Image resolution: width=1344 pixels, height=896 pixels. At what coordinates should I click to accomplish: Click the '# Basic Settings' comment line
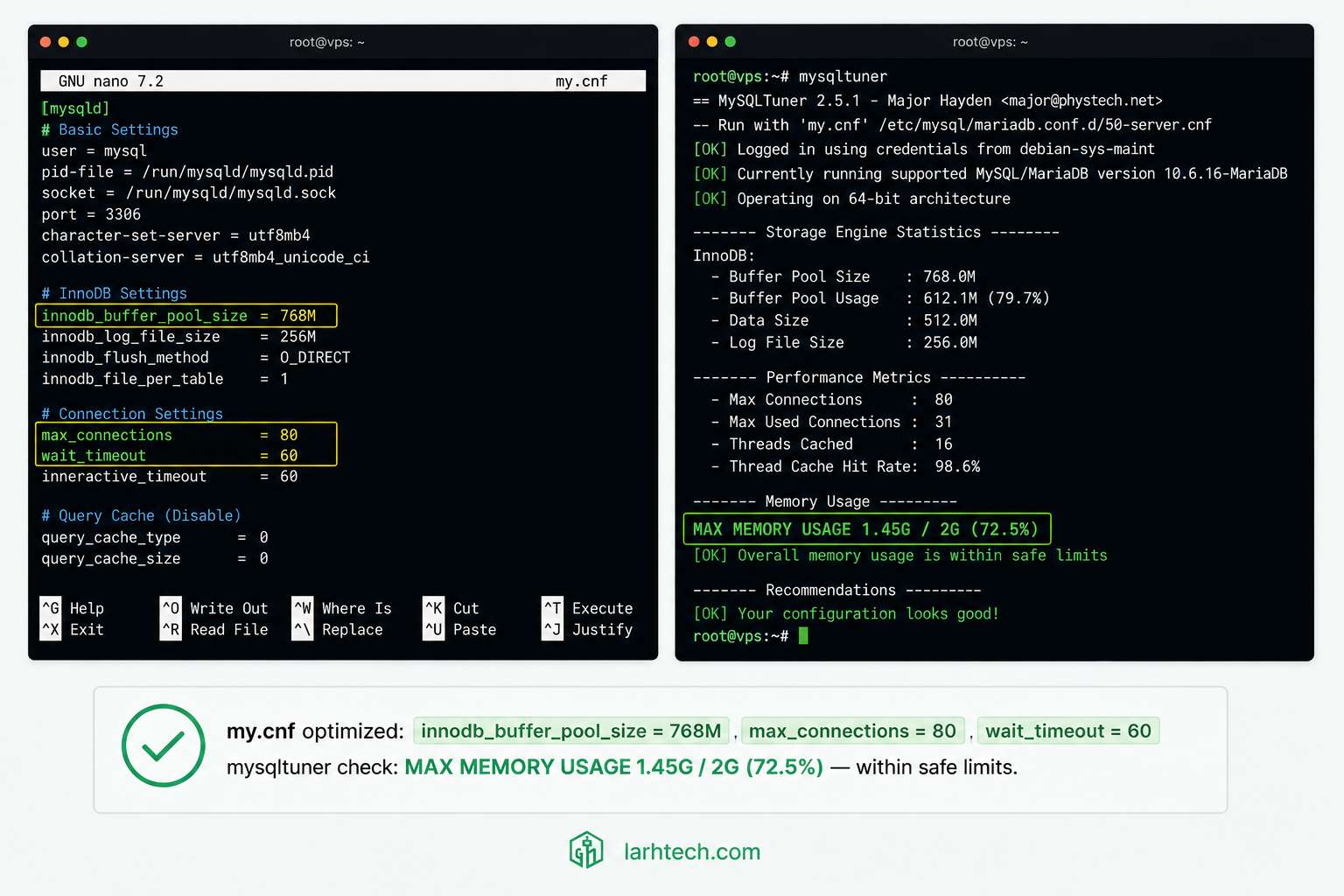click(109, 129)
